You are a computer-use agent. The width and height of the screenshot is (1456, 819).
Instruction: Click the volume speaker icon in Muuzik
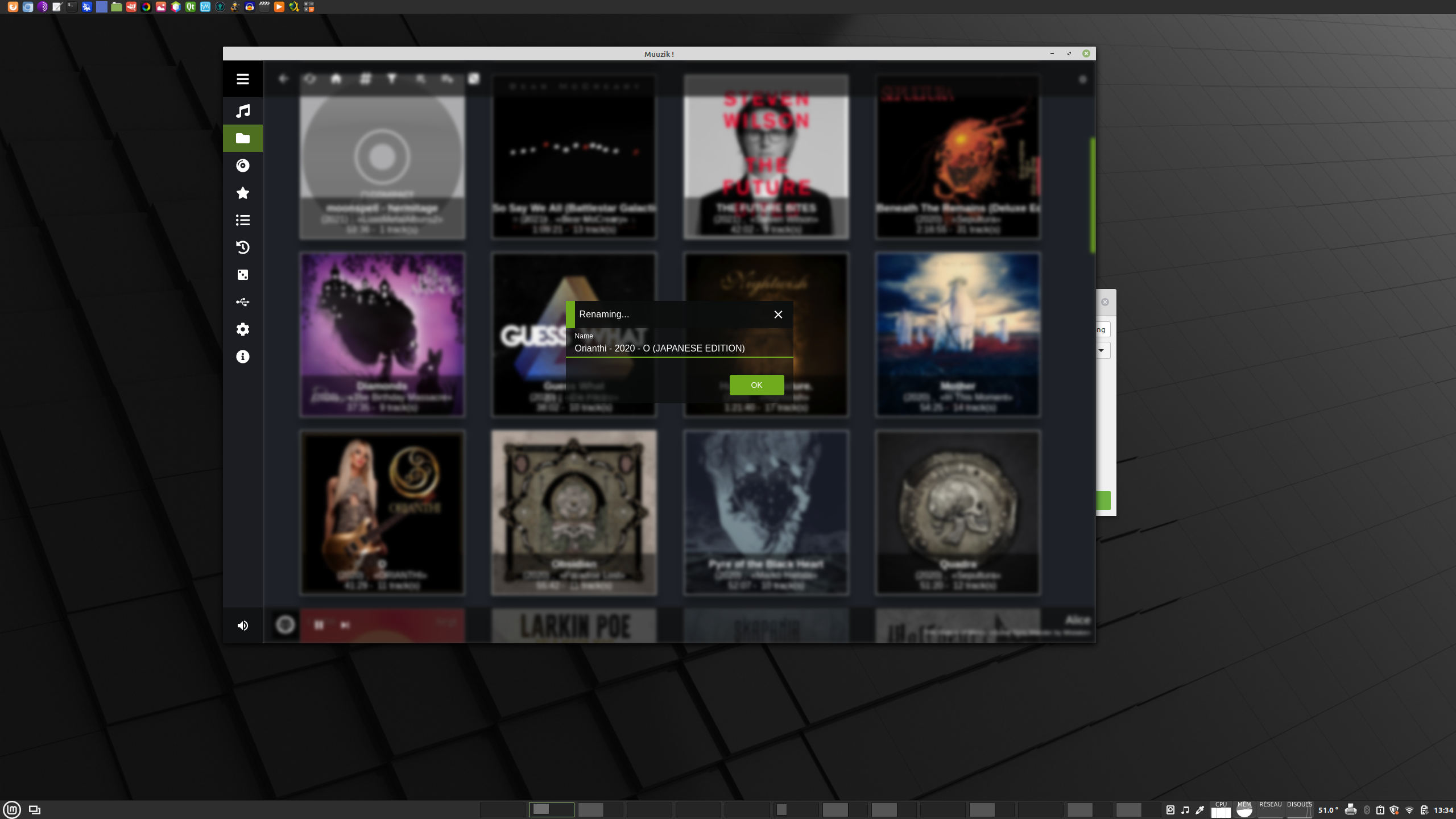point(243,626)
